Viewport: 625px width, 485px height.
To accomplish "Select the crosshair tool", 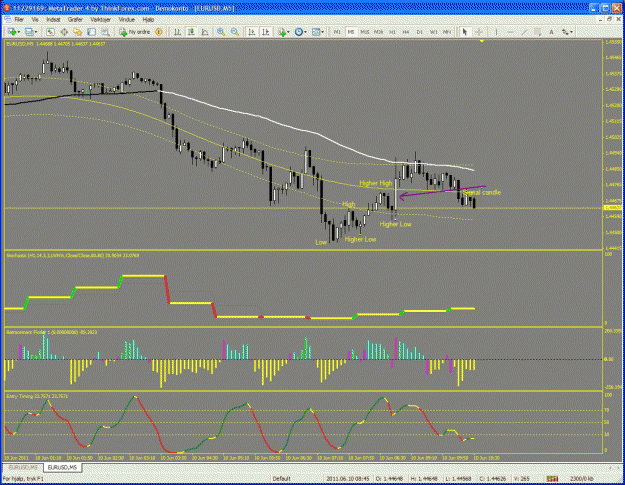I will coord(479,32).
